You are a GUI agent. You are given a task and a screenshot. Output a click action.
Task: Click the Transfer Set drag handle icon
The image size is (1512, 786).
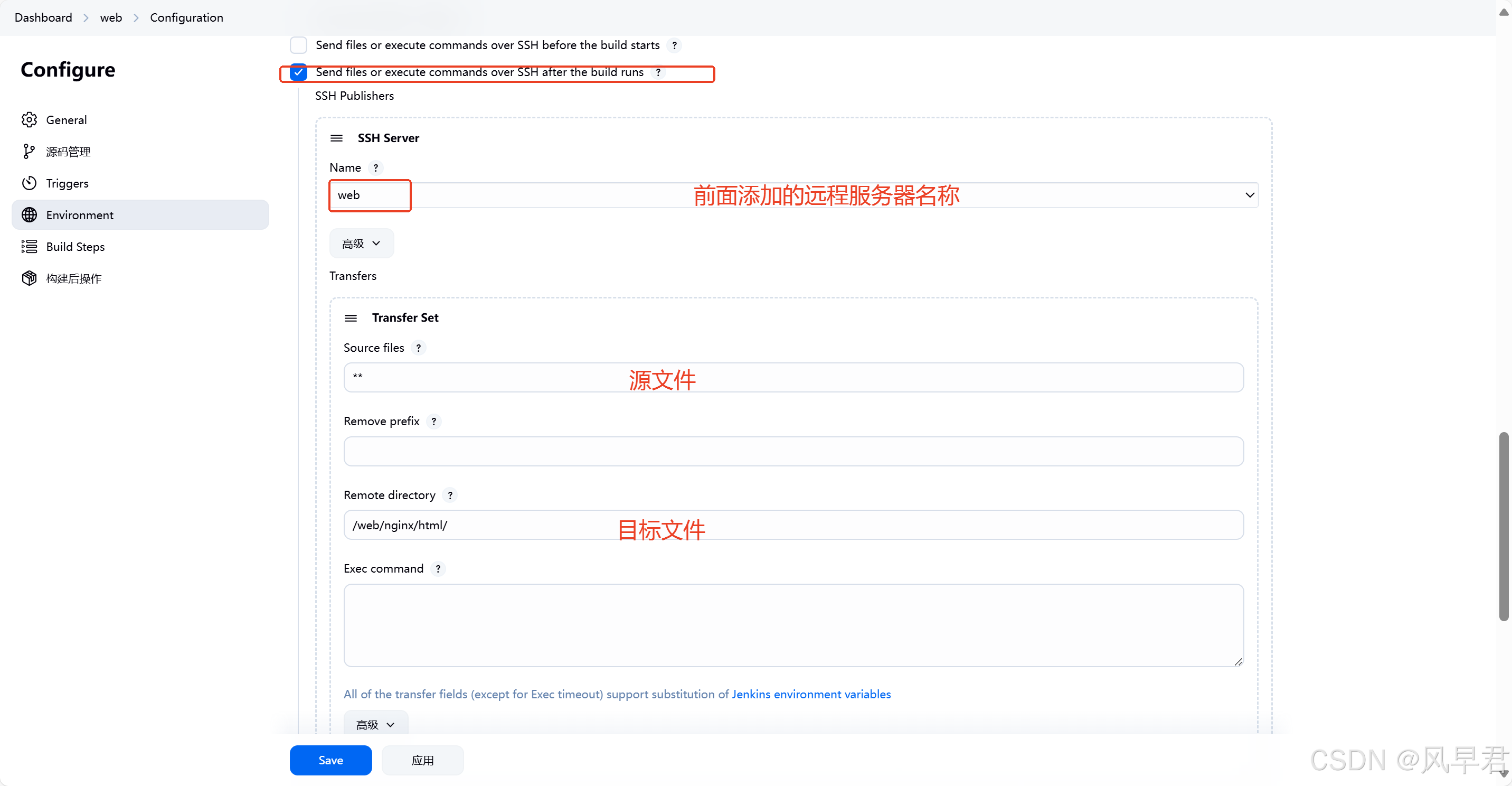pyautogui.click(x=351, y=318)
